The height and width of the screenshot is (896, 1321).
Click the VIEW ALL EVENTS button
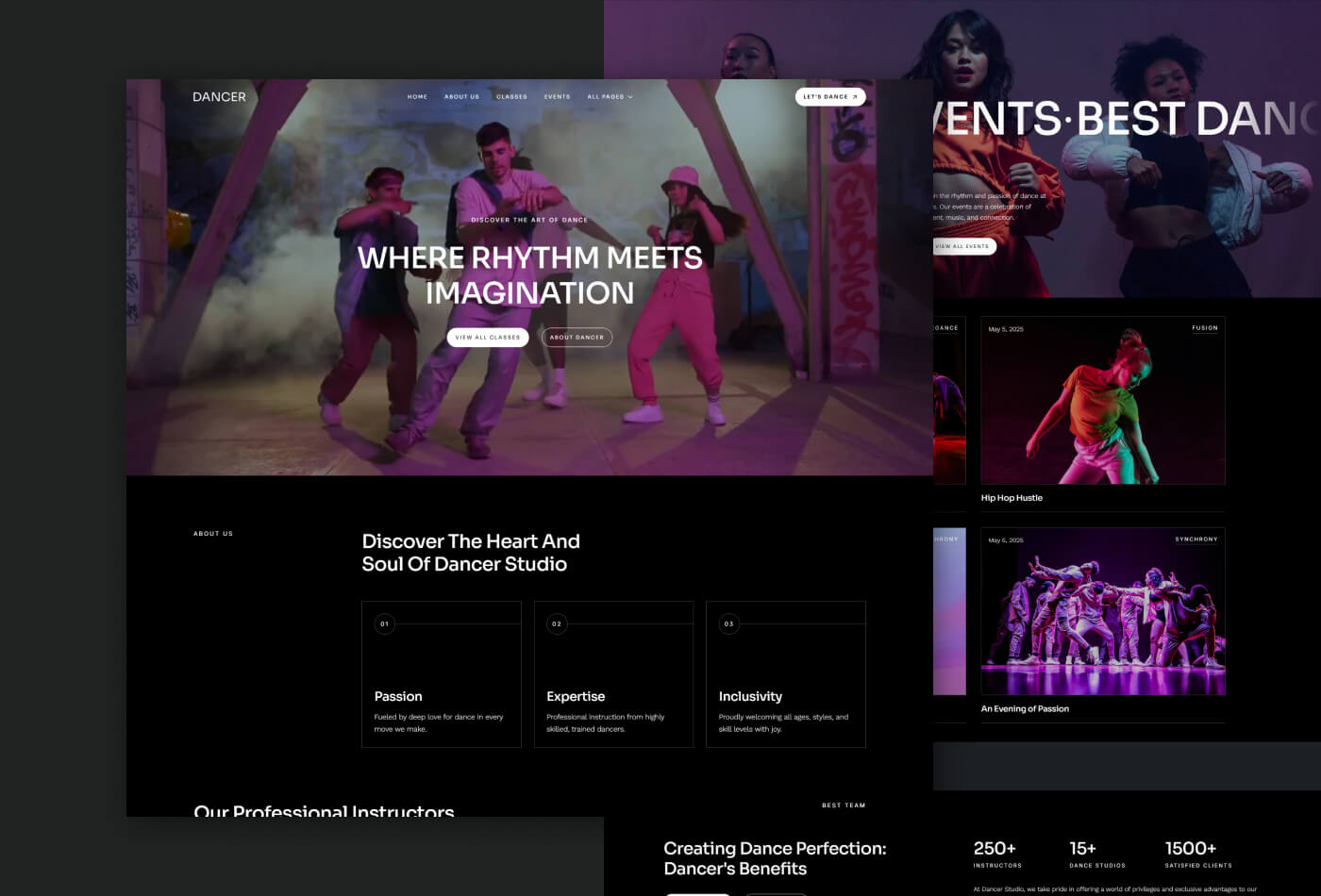963,246
